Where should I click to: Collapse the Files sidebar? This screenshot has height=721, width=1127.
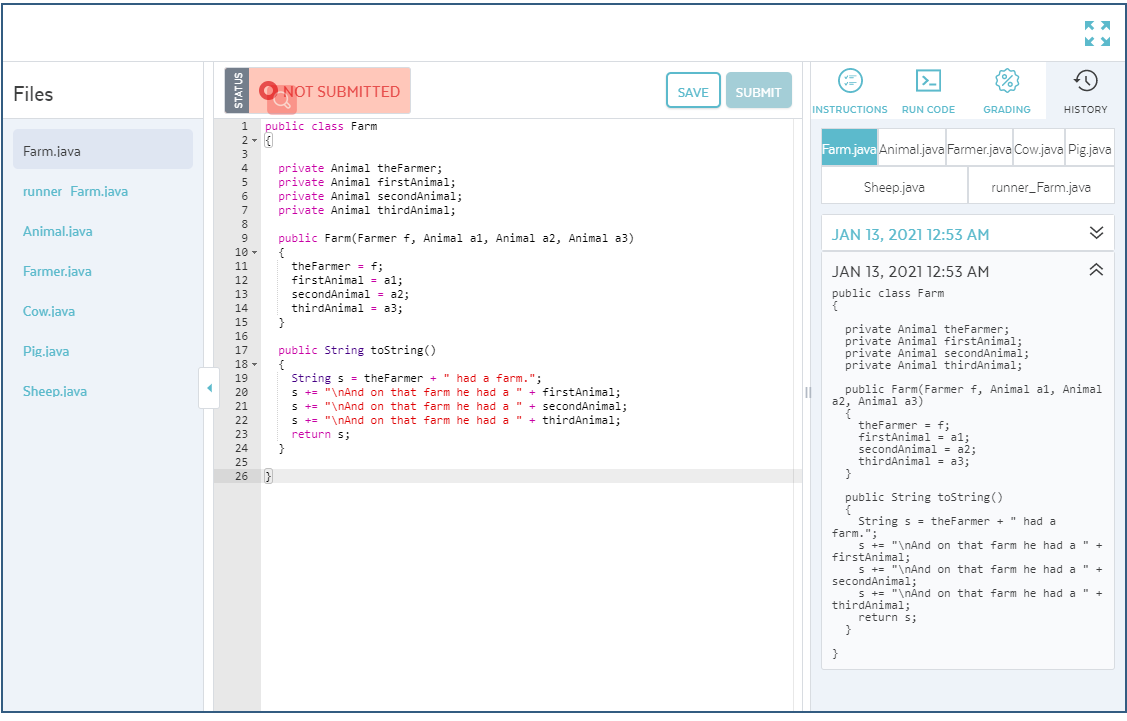[210, 386]
